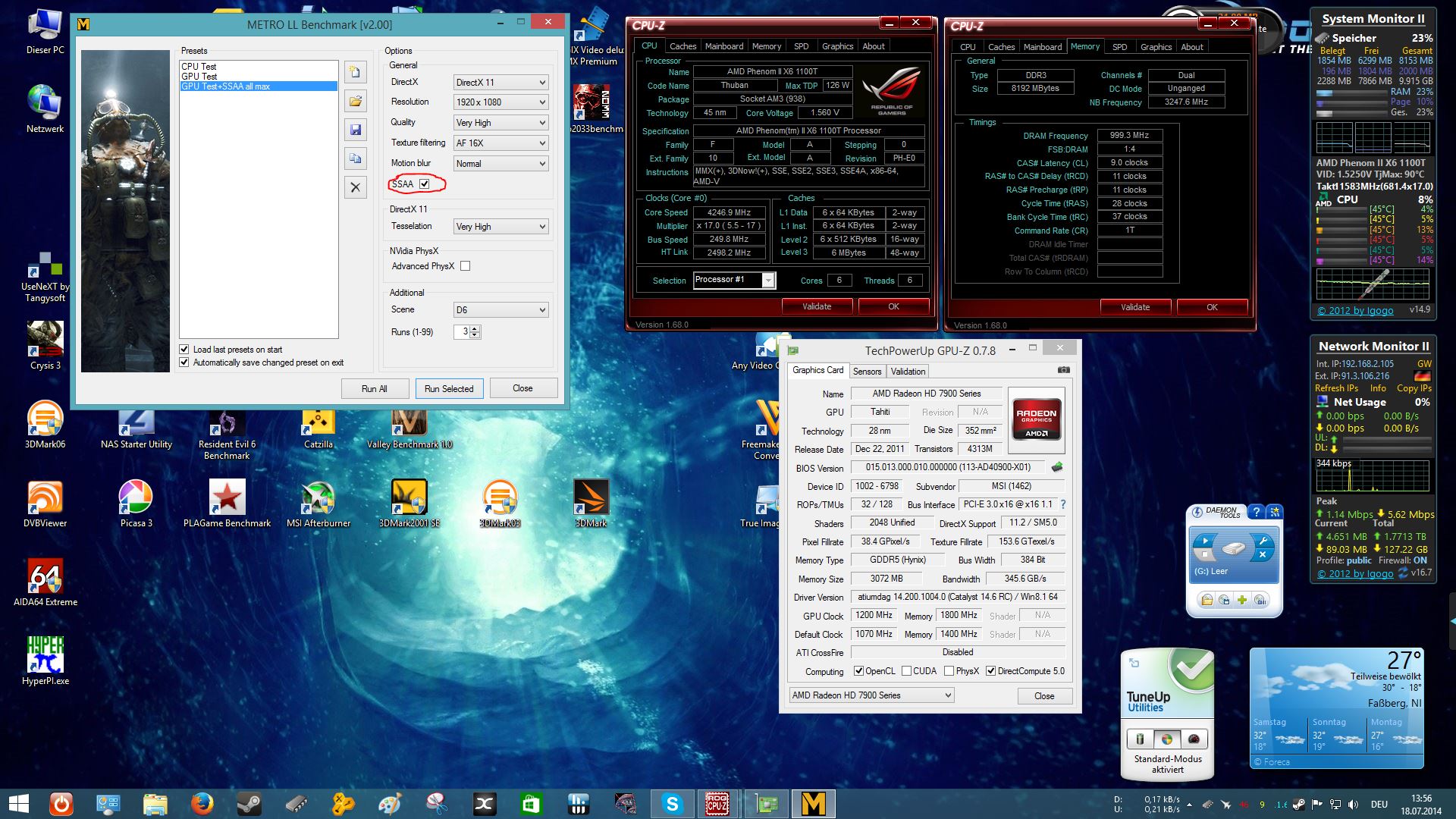Click the new preset icon button
This screenshot has height=819, width=1456.
click(355, 73)
